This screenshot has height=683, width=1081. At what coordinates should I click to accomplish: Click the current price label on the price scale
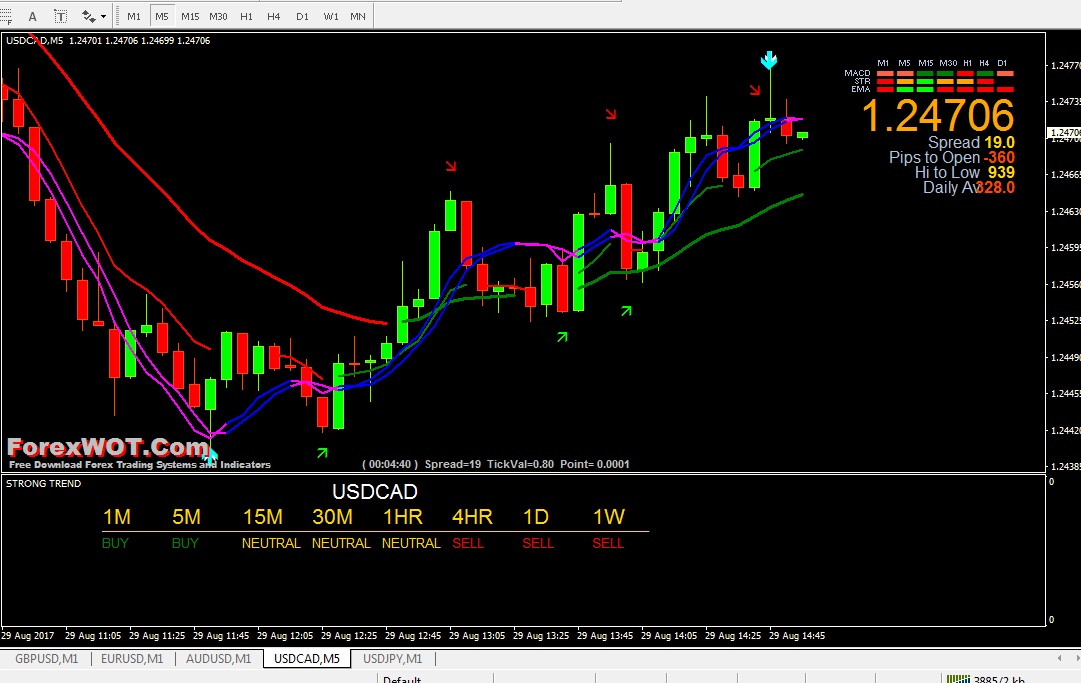1063,132
